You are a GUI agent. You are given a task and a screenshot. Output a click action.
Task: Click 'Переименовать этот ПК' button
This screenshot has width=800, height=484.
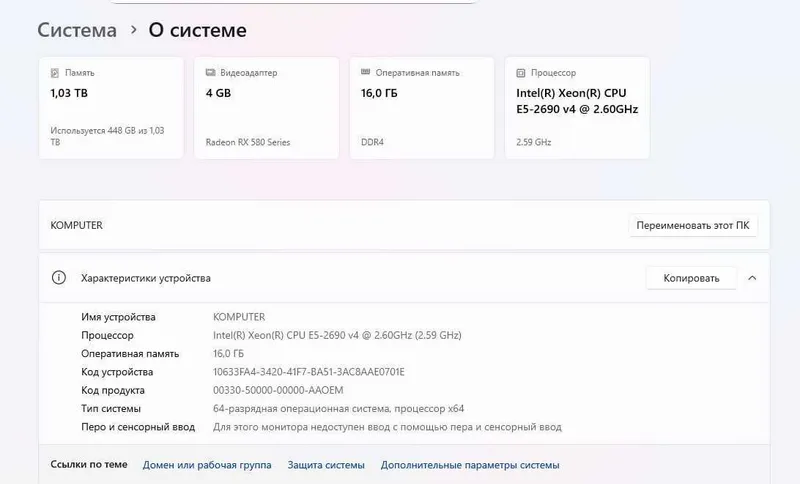pos(693,225)
